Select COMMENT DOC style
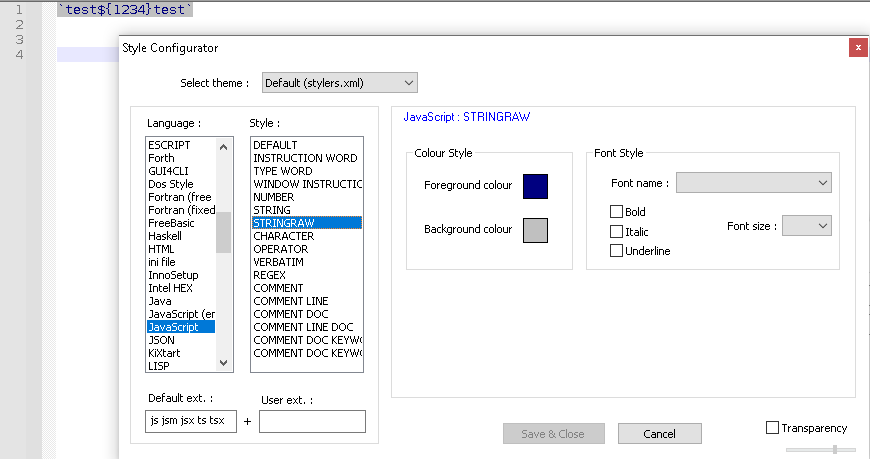Viewport: 870px width, 459px height. 307,314
